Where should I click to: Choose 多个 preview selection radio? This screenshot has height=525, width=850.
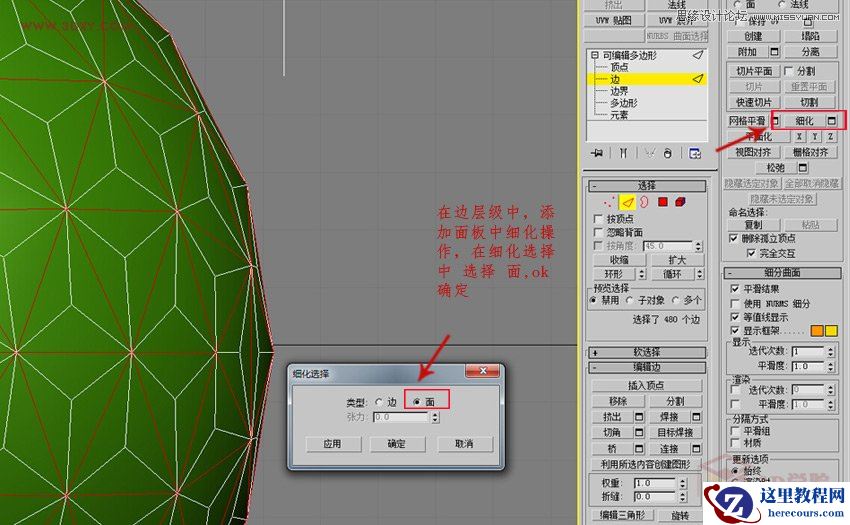[x=675, y=300]
